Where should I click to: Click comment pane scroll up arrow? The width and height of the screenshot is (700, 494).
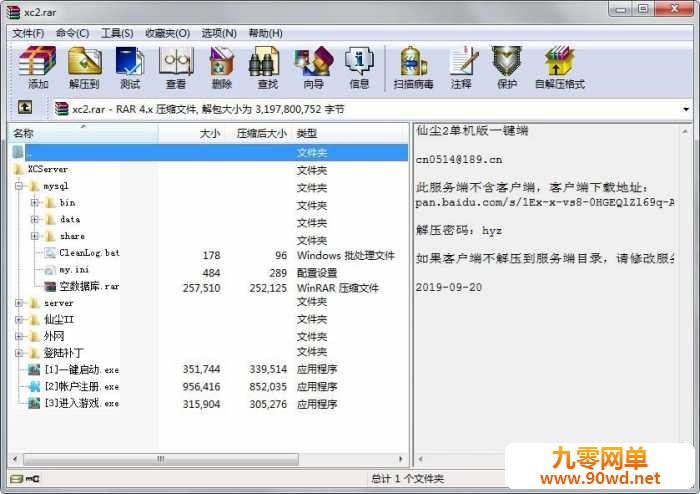pos(684,132)
